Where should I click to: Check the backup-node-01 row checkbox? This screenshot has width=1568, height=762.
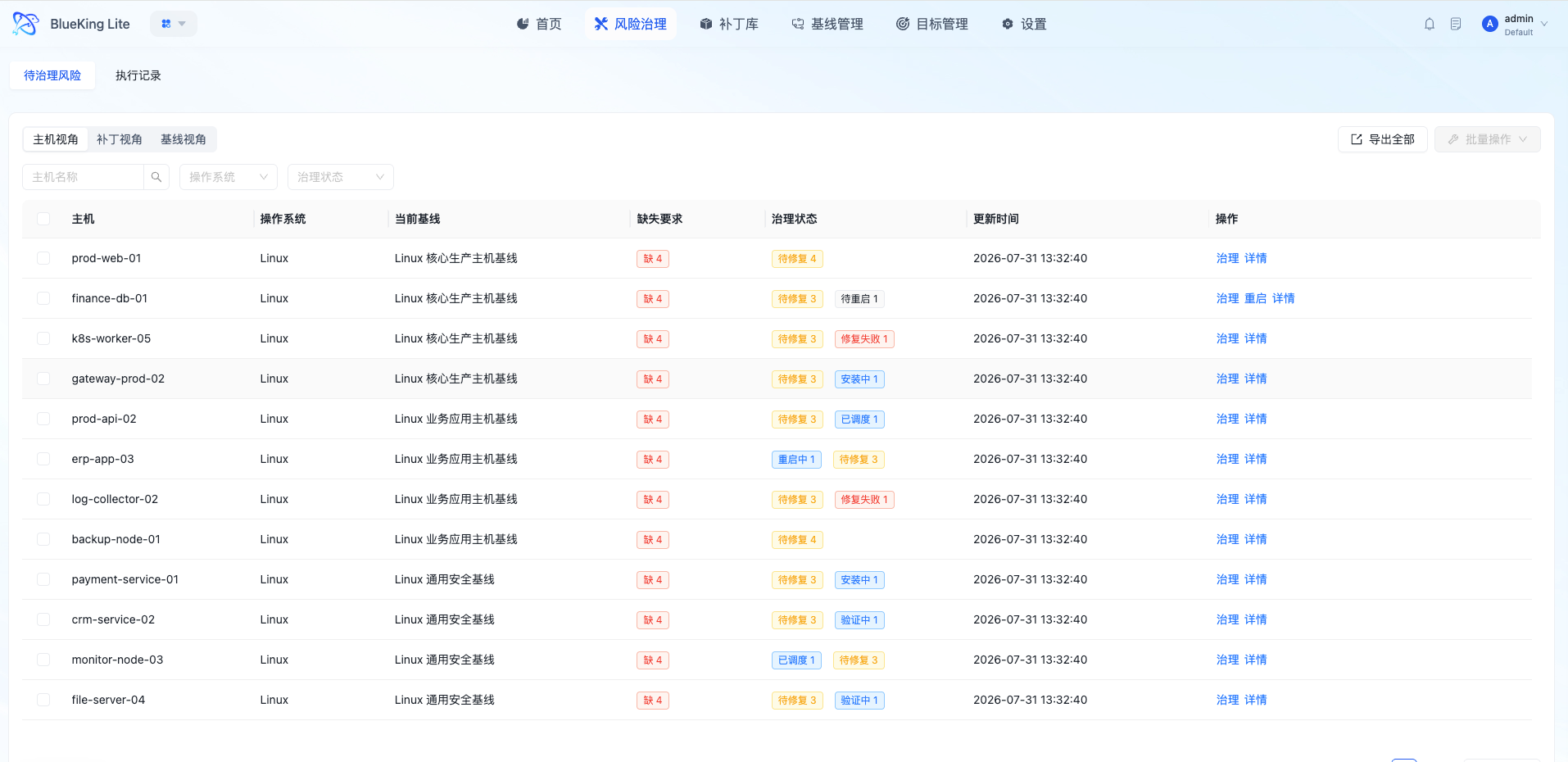point(43,539)
